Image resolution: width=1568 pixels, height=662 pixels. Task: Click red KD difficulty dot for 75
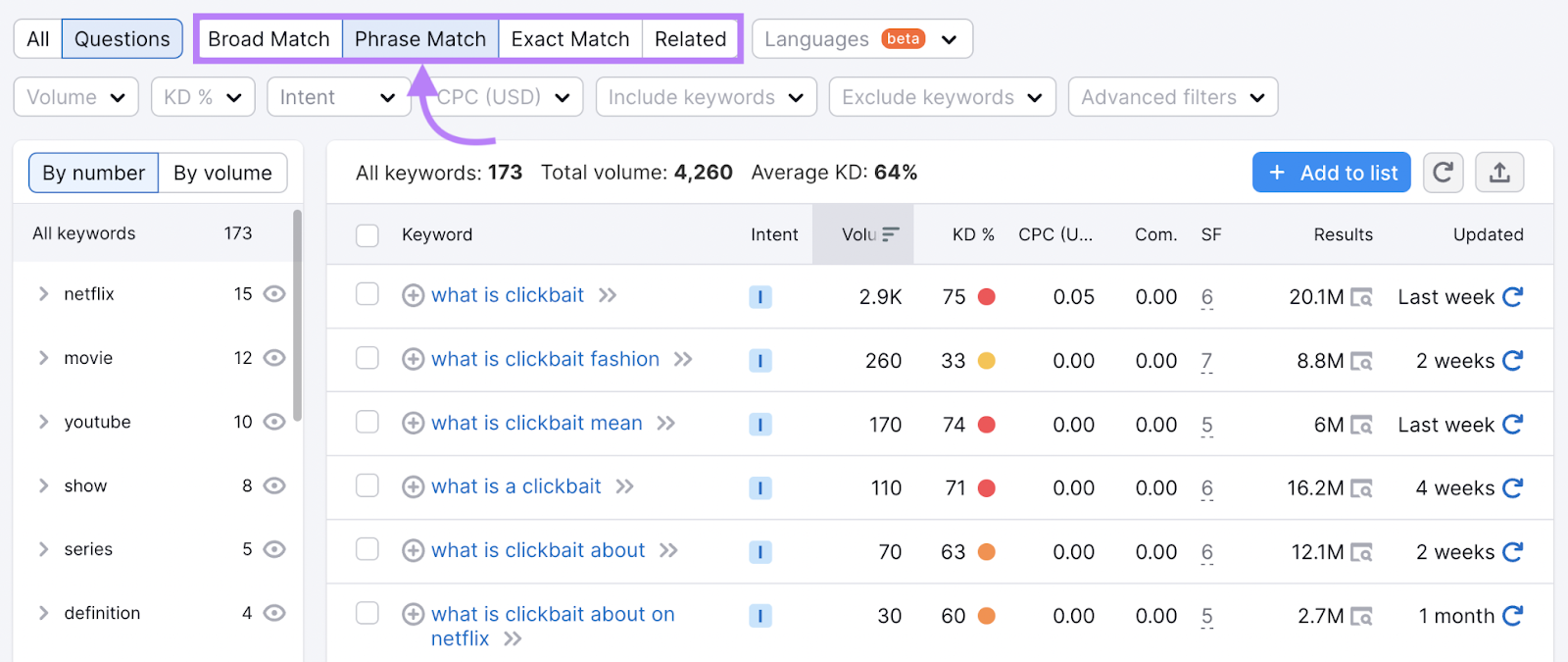[987, 296]
